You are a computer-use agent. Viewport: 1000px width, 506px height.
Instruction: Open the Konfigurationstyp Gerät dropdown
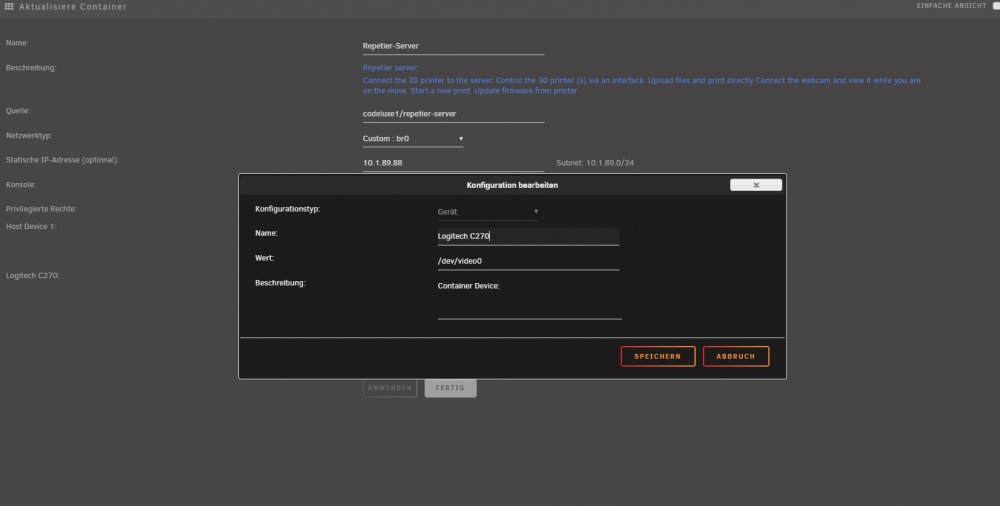coord(488,212)
